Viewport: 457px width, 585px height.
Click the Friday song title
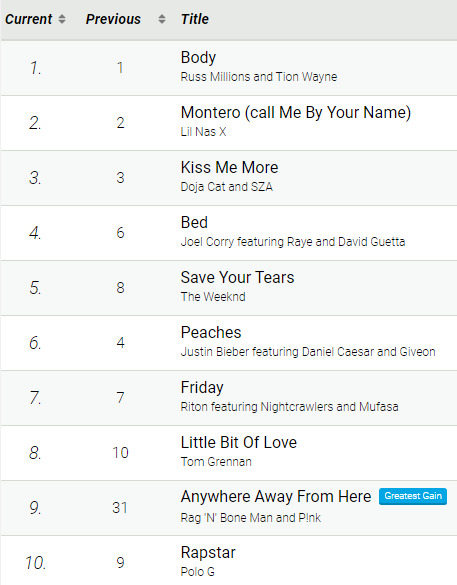tap(202, 388)
